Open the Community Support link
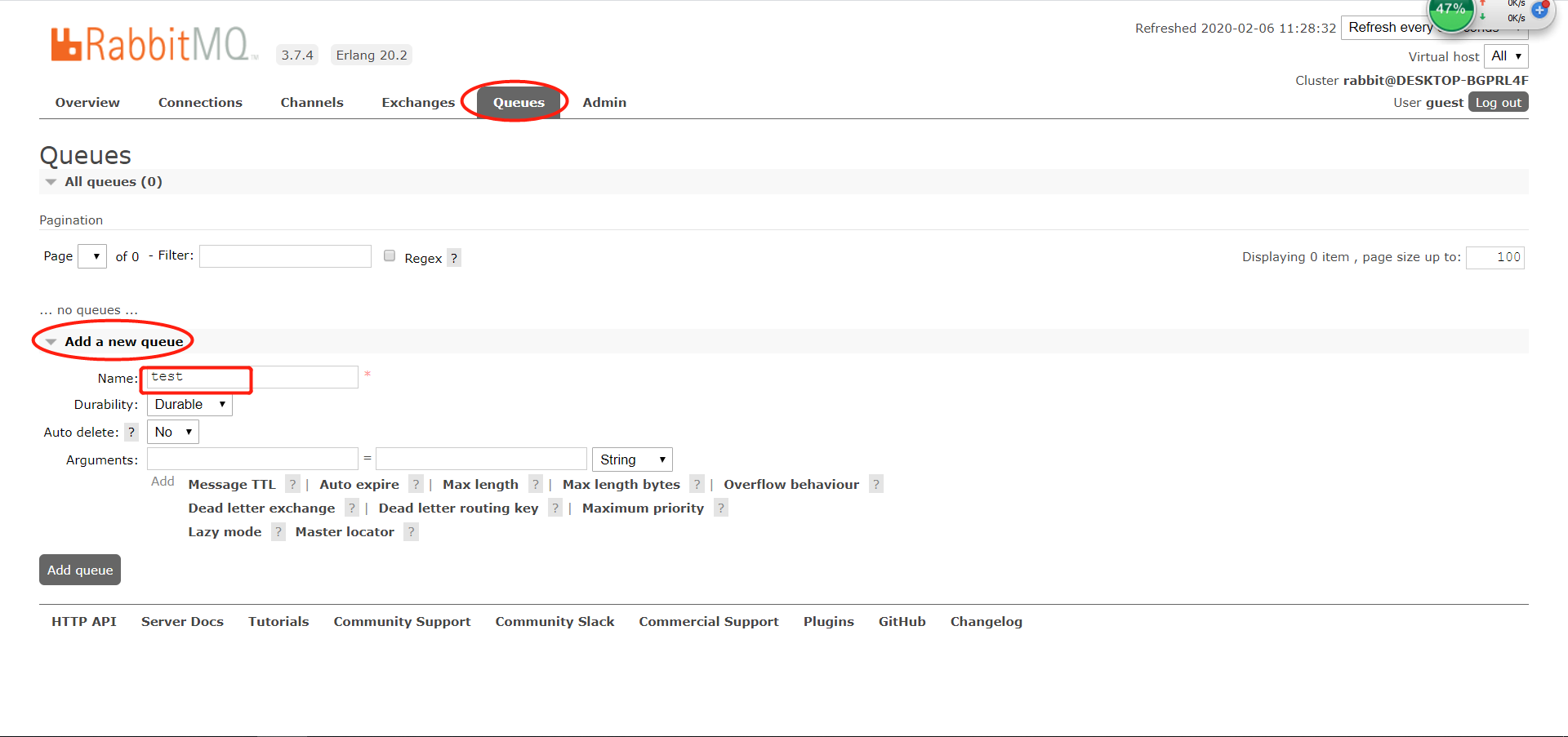The height and width of the screenshot is (737, 1568). pos(402,621)
